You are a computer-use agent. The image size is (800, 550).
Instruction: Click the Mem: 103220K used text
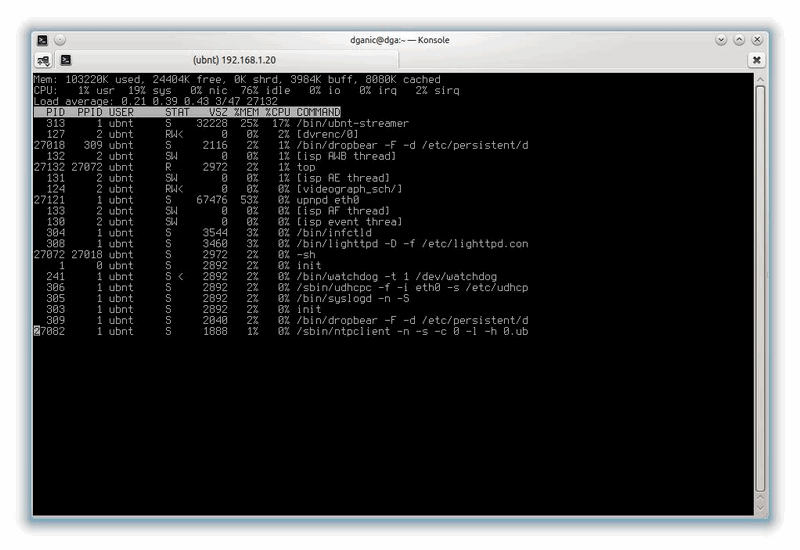87,80
